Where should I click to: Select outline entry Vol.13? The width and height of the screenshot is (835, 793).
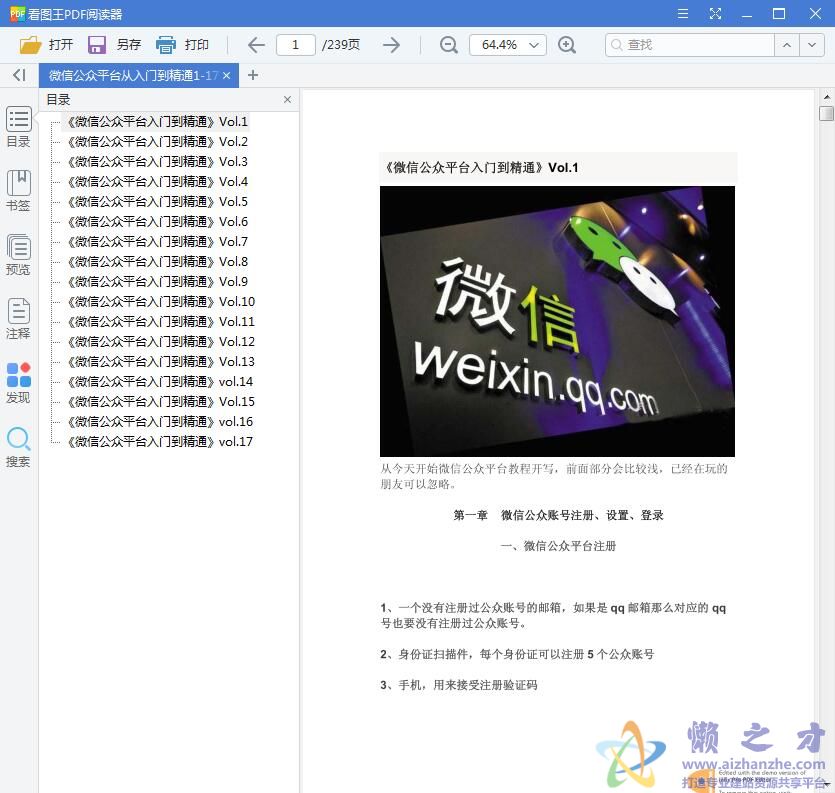(161, 362)
